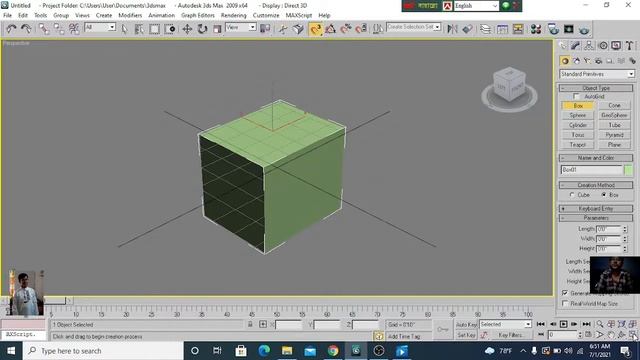Image resolution: width=640 pixels, height=360 pixels.
Task: Click the Windows Start button
Action: point(11,351)
